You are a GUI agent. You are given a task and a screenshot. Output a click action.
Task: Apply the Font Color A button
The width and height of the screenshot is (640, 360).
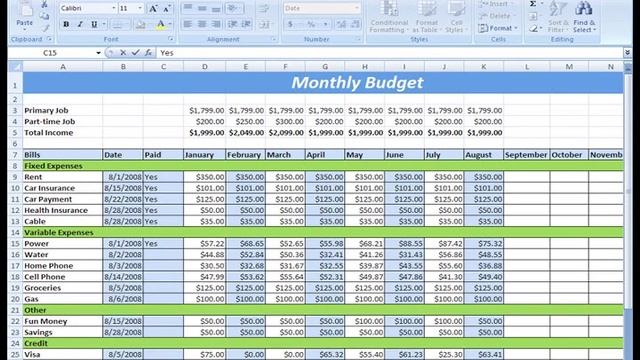(160, 24)
